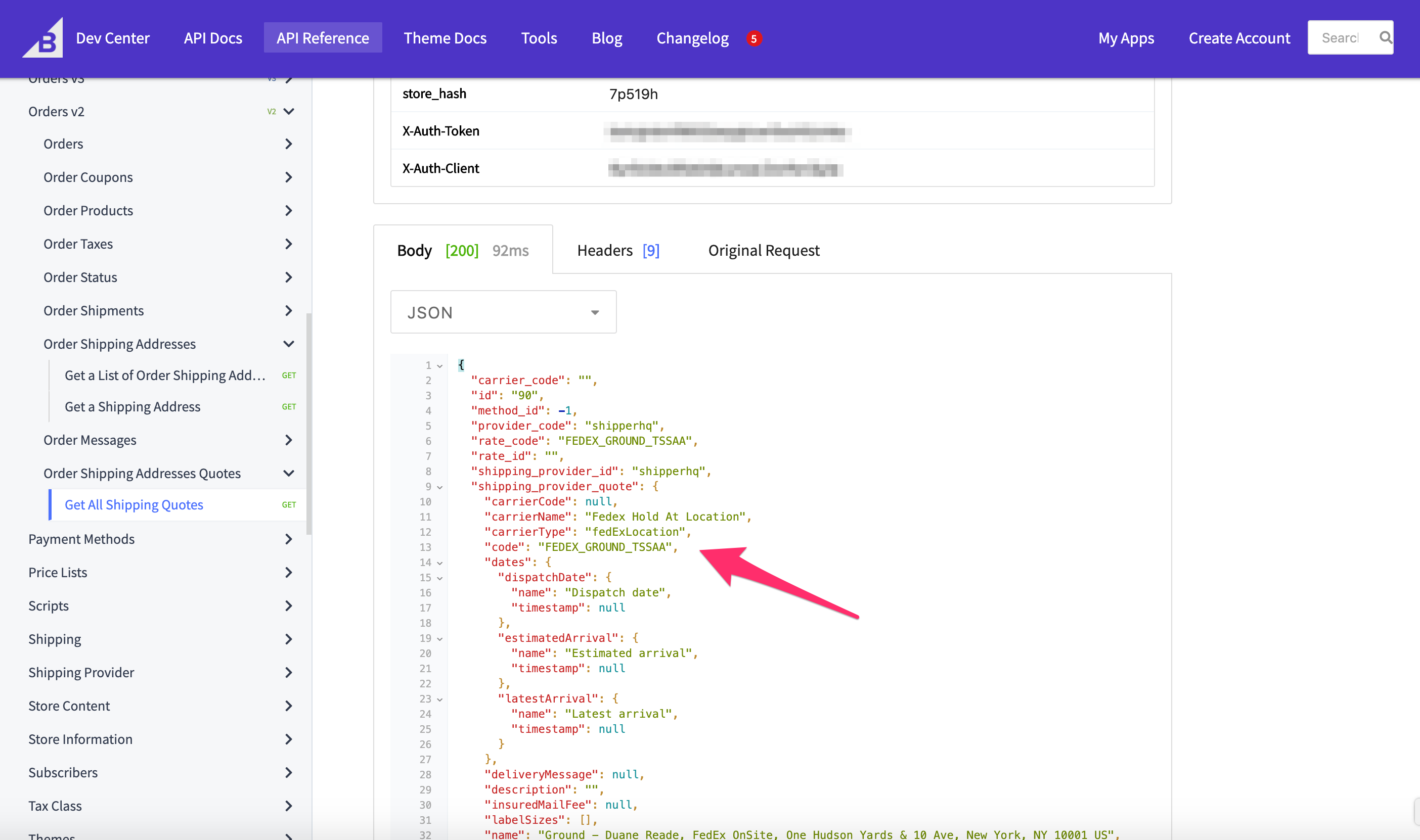
Task: Click the search magnifier icon
Action: click(x=1385, y=38)
